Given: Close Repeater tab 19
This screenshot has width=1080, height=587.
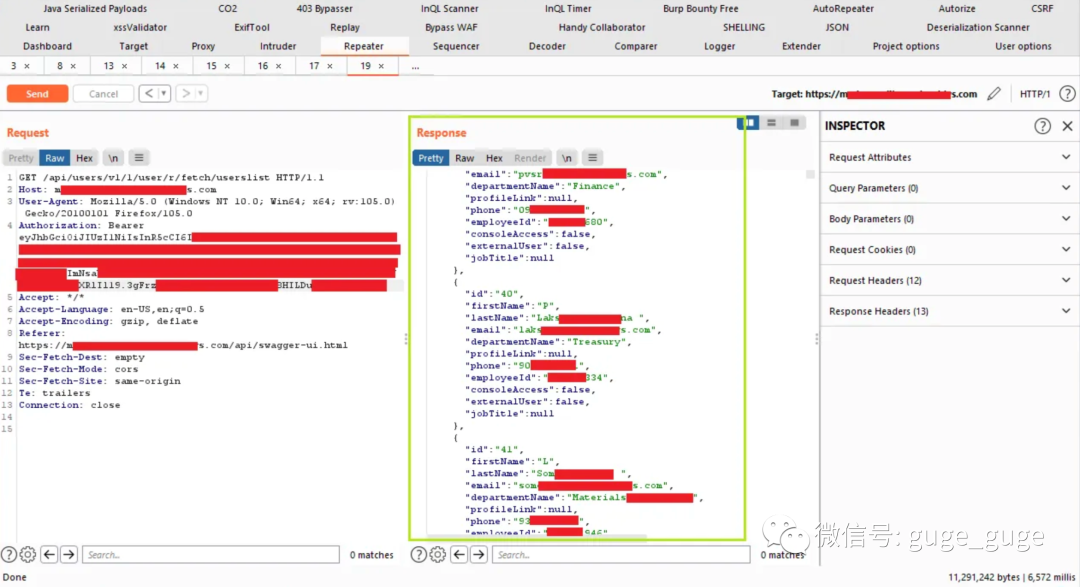Looking at the screenshot, I should [381, 66].
